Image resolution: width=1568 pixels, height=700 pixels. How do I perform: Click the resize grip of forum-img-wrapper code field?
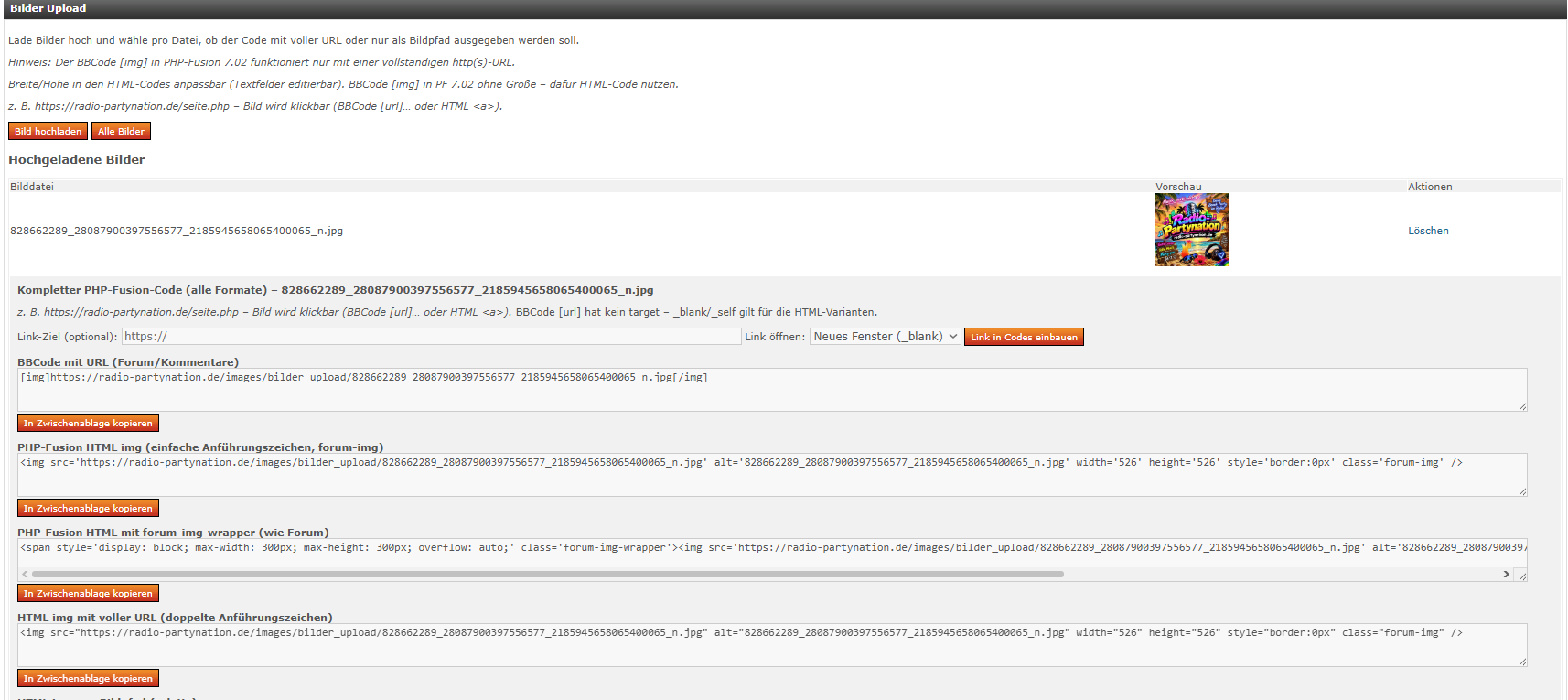[x=1522, y=576]
